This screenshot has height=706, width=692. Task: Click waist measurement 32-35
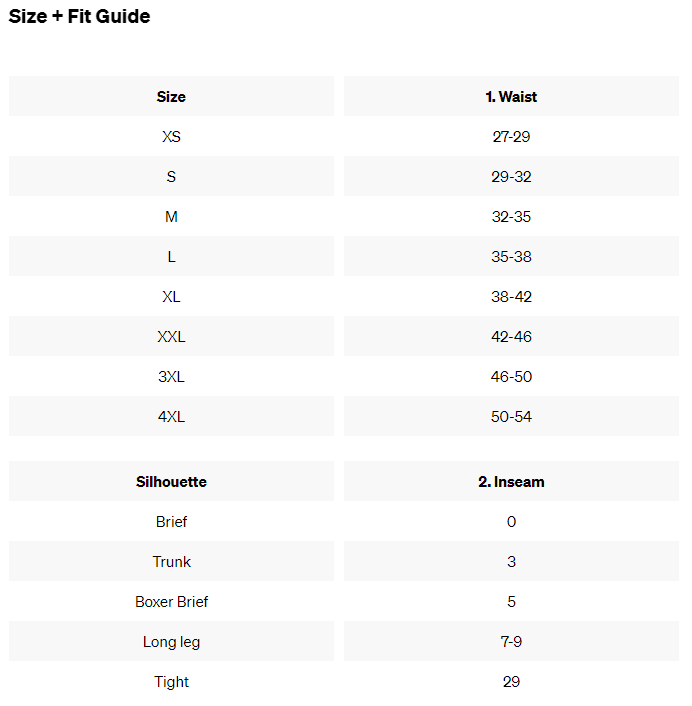[511, 217]
